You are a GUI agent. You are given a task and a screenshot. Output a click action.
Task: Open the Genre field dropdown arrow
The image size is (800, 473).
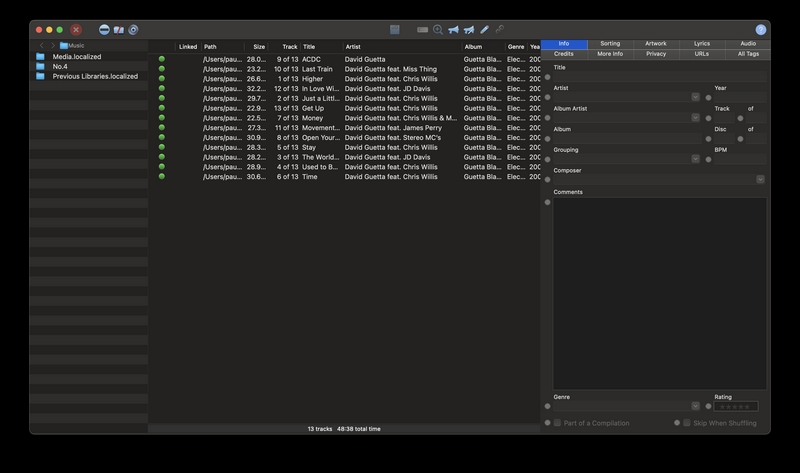point(695,406)
